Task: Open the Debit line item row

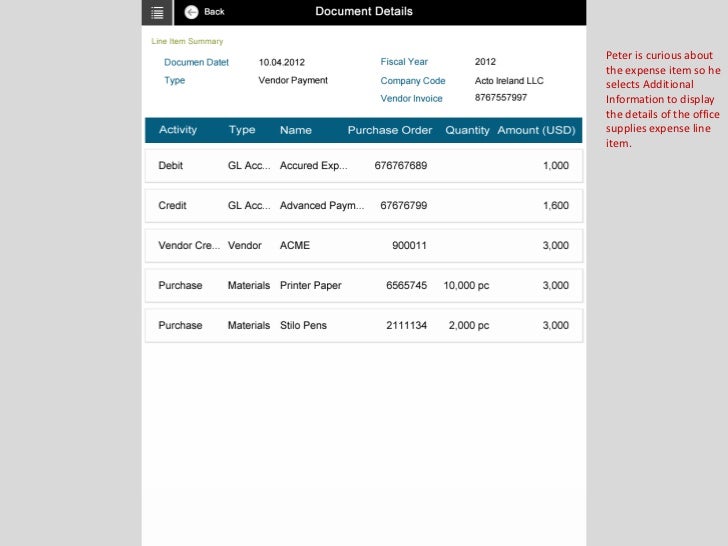Action: click(x=364, y=166)
